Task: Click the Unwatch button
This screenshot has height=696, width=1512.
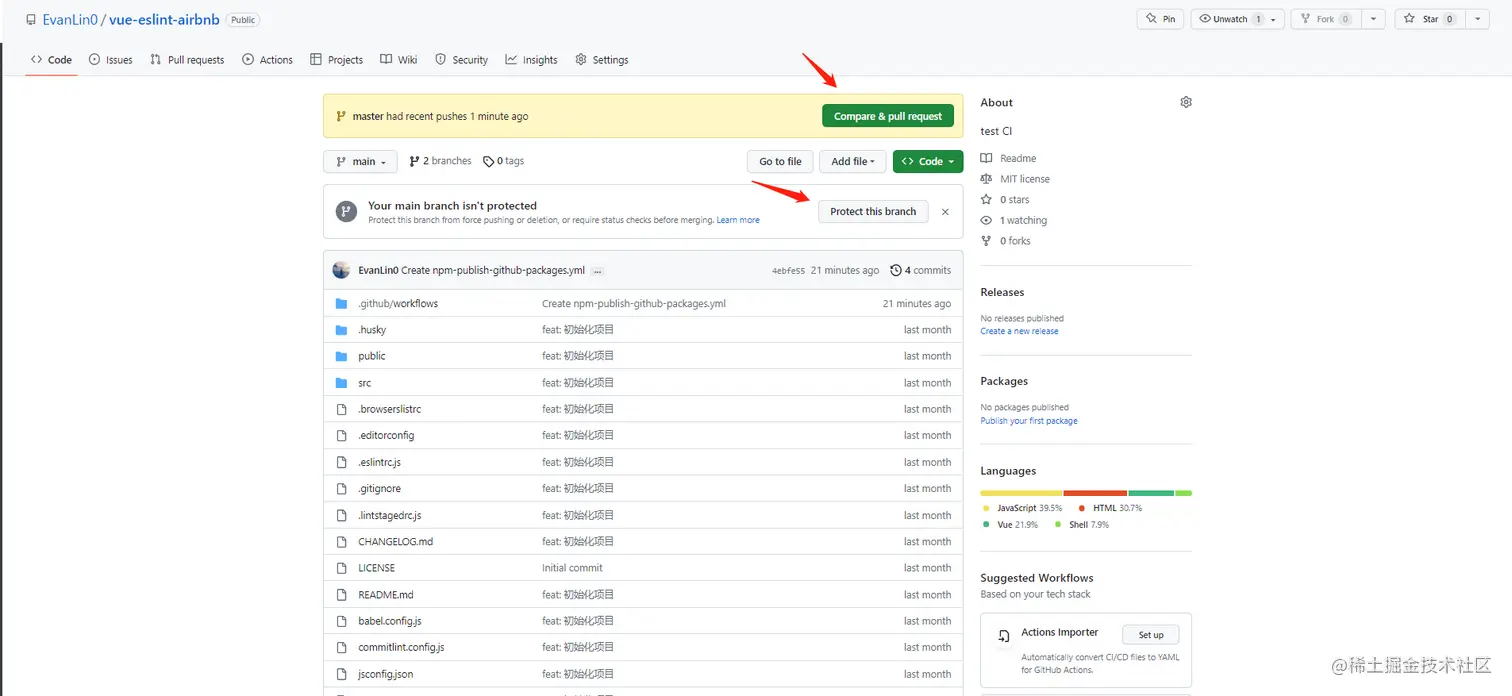Action: (1228, 19)
